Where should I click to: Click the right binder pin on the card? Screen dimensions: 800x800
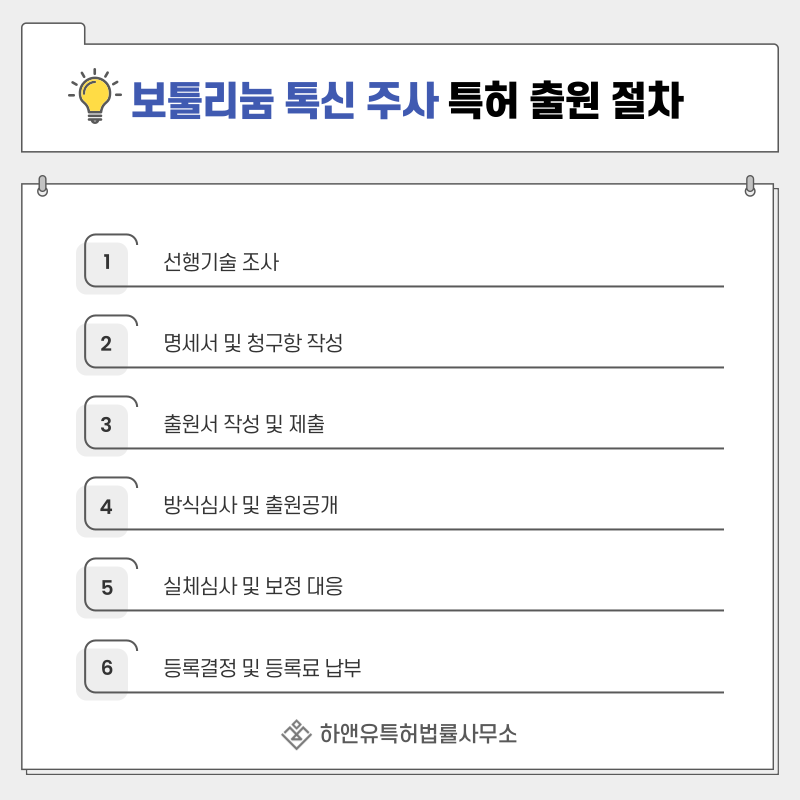pos(750,186)
